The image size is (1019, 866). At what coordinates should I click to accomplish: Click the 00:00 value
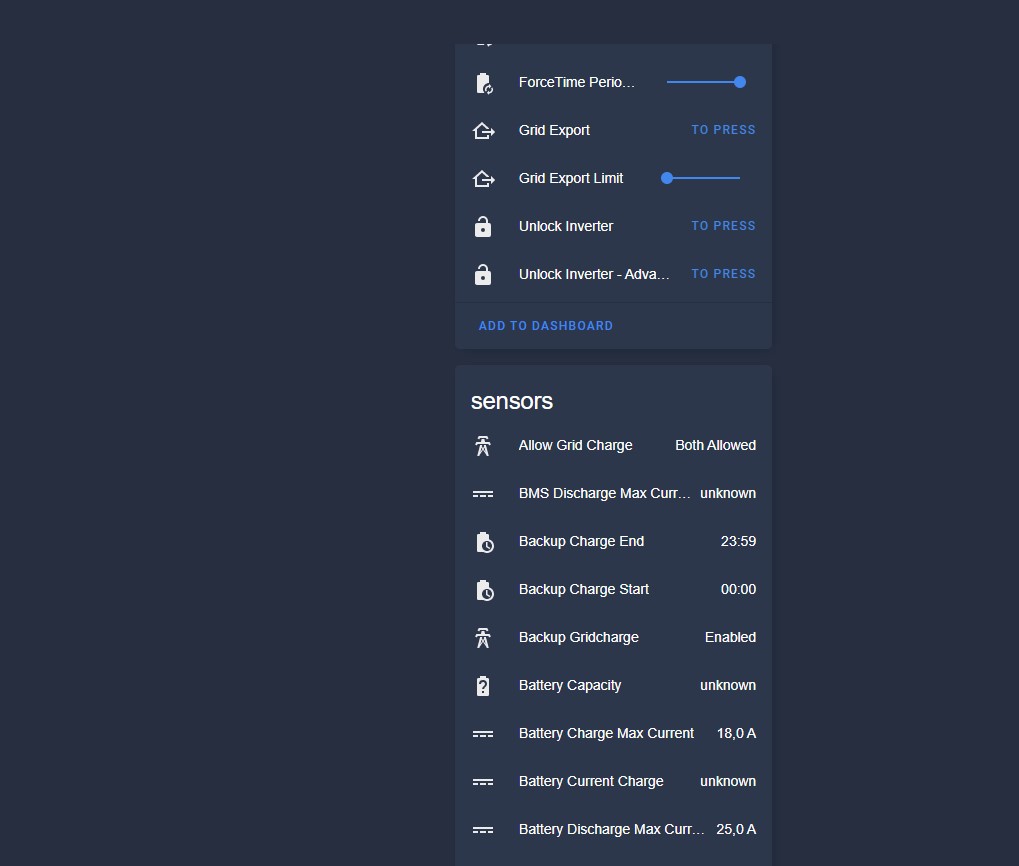tap(738, 589)
